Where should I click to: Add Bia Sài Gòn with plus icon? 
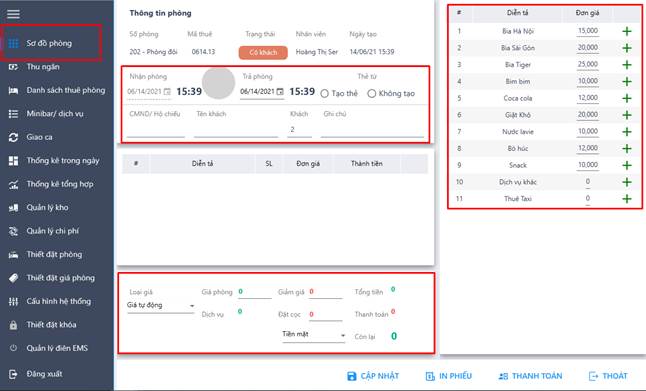[627, 48]
